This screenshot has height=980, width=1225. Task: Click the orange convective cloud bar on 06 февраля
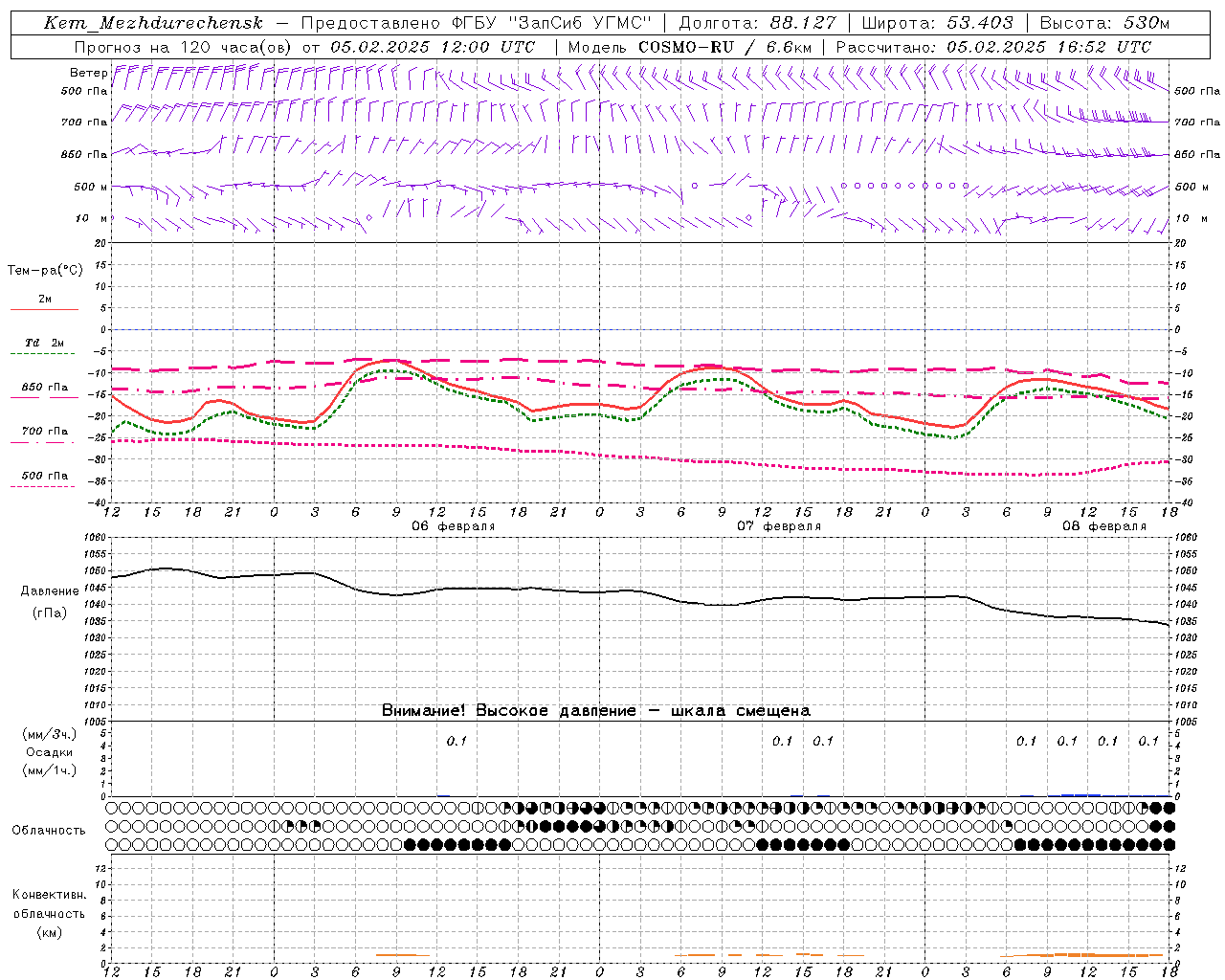click(x=403, y=954)
